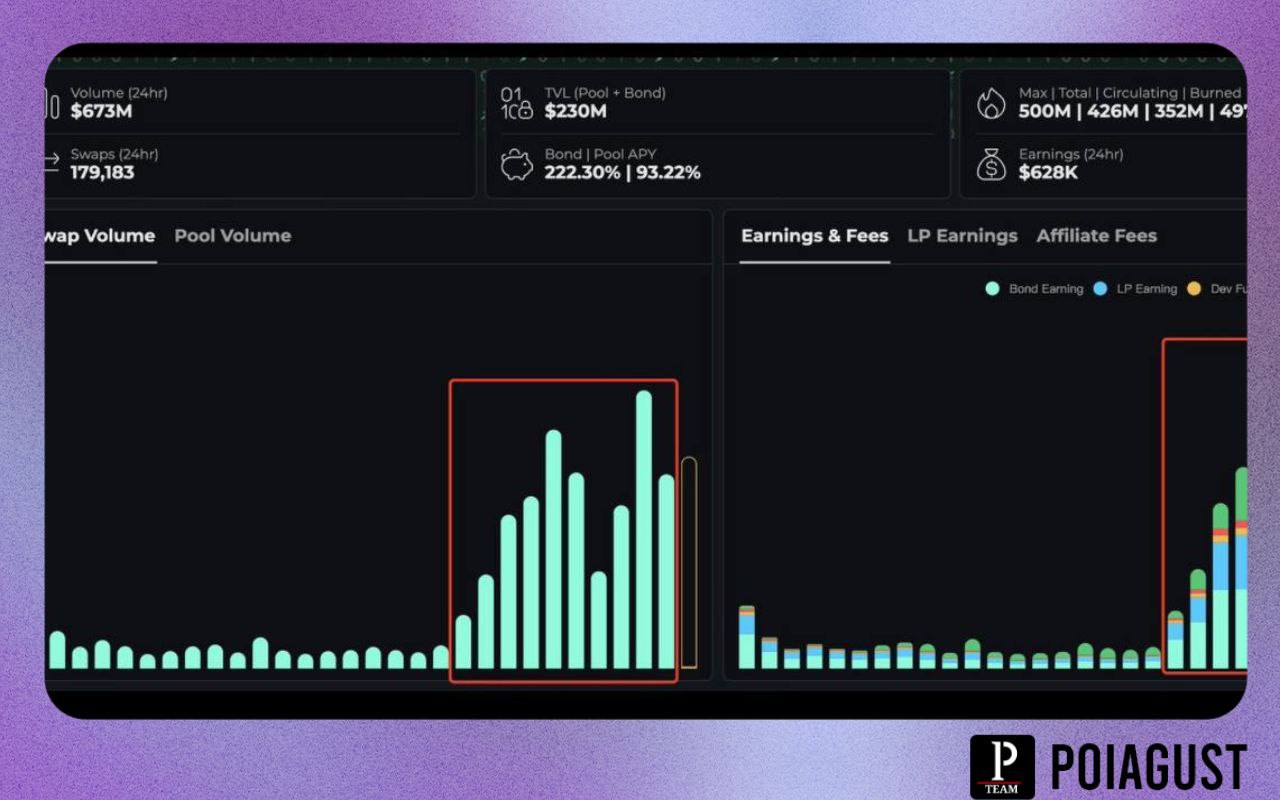Toggle Bond Earning legend dot
Screen dimensions: 1280x800
point(992,289)
